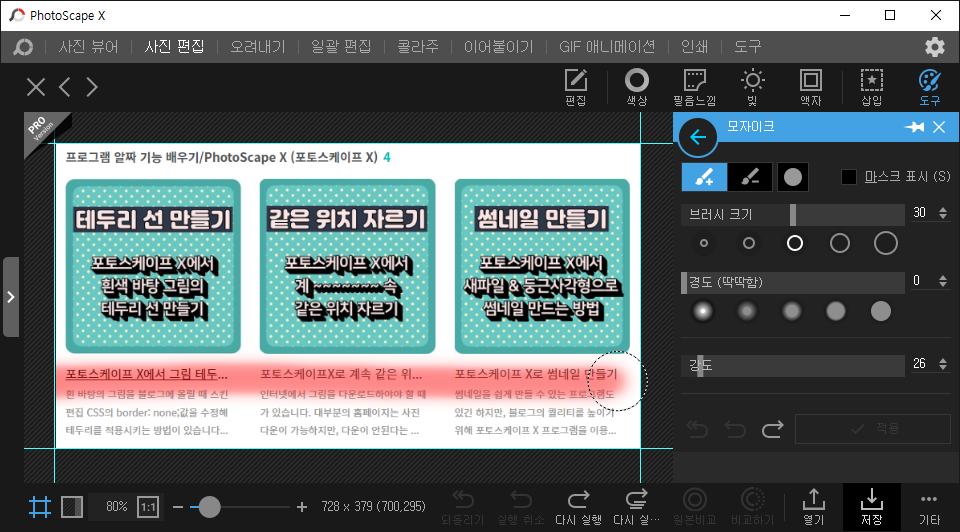This screenshot has width=960, height=532.
Task: Adjust the 강도 slider
Action: [x=793, y=365]
